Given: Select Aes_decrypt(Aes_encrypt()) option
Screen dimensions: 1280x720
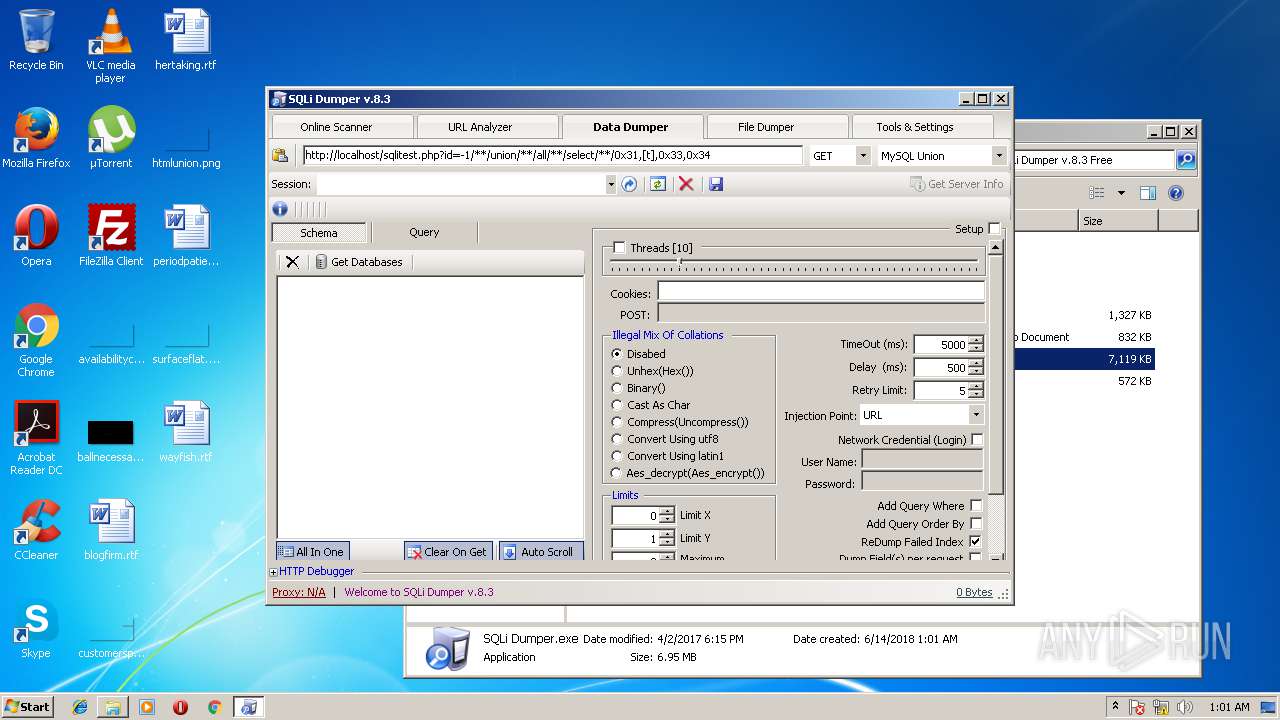Looking at the screenshot, I should click(617, 473).
